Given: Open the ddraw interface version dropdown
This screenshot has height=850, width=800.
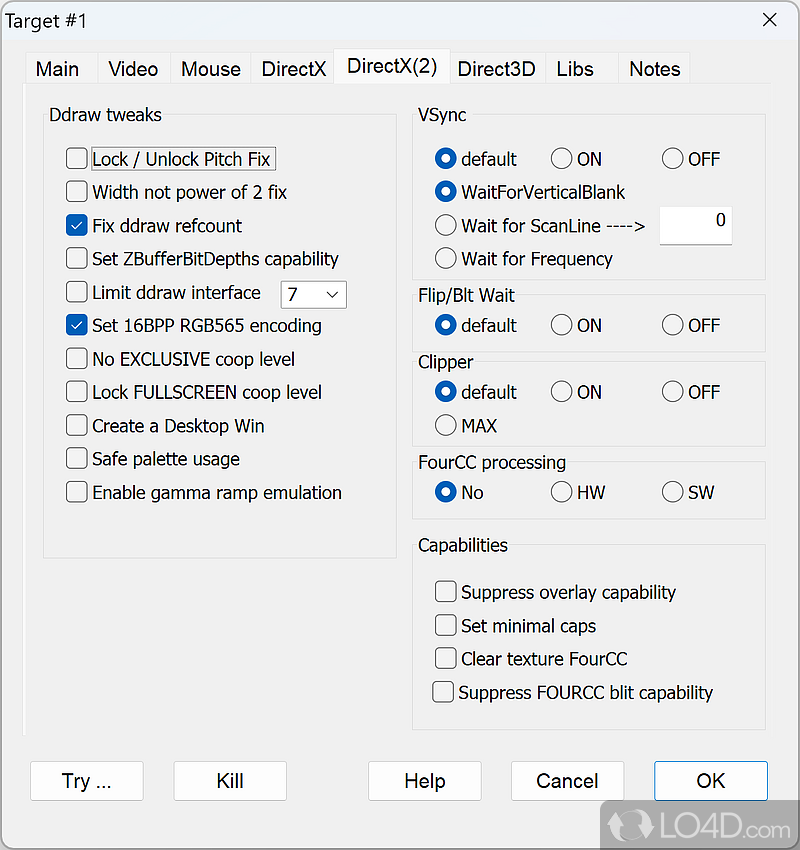Looking at the screenshot, I should tap(314, 294).
